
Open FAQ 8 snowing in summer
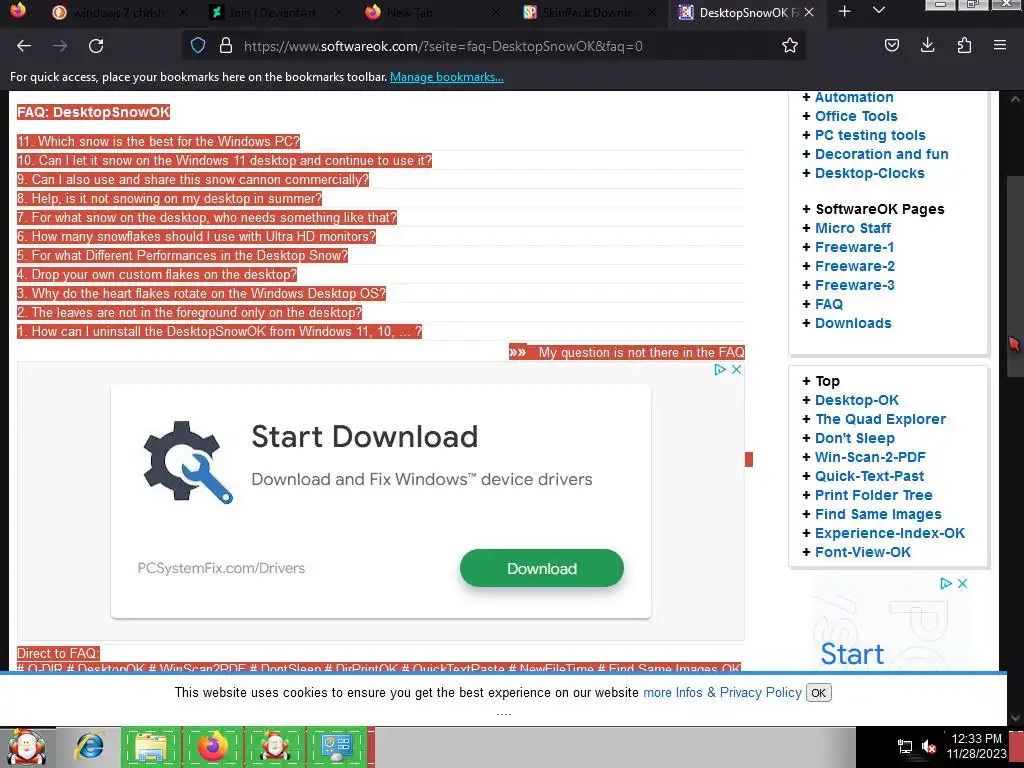[x=170, y=198]
